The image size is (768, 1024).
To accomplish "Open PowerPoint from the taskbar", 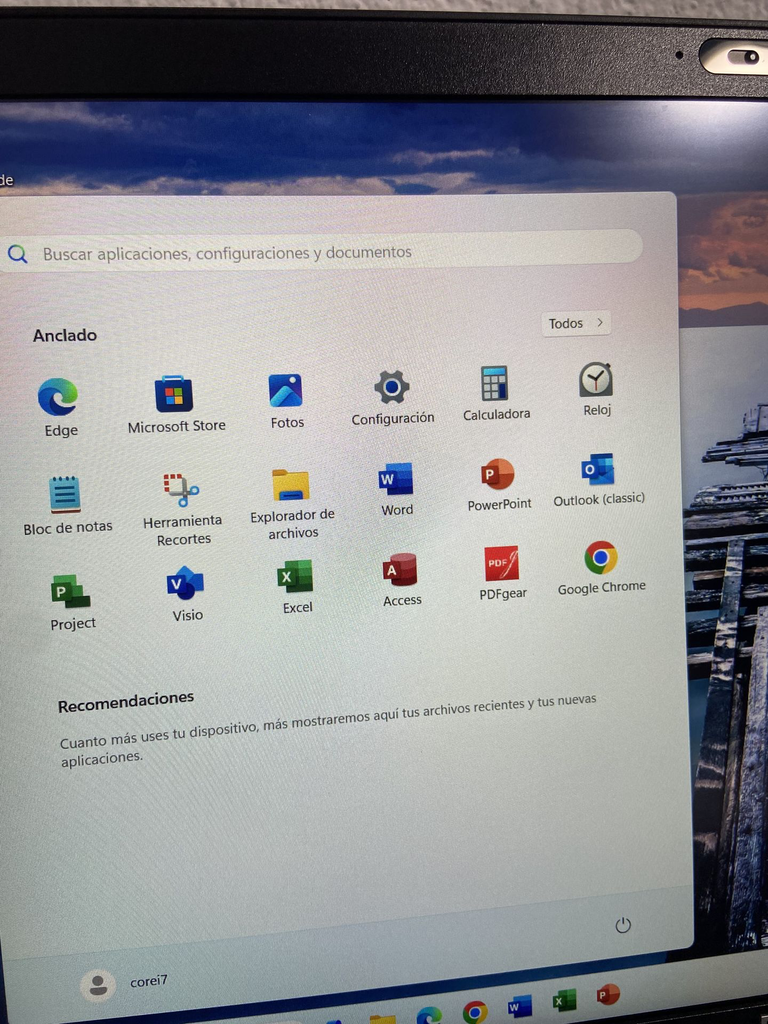I will pos(607,995).
